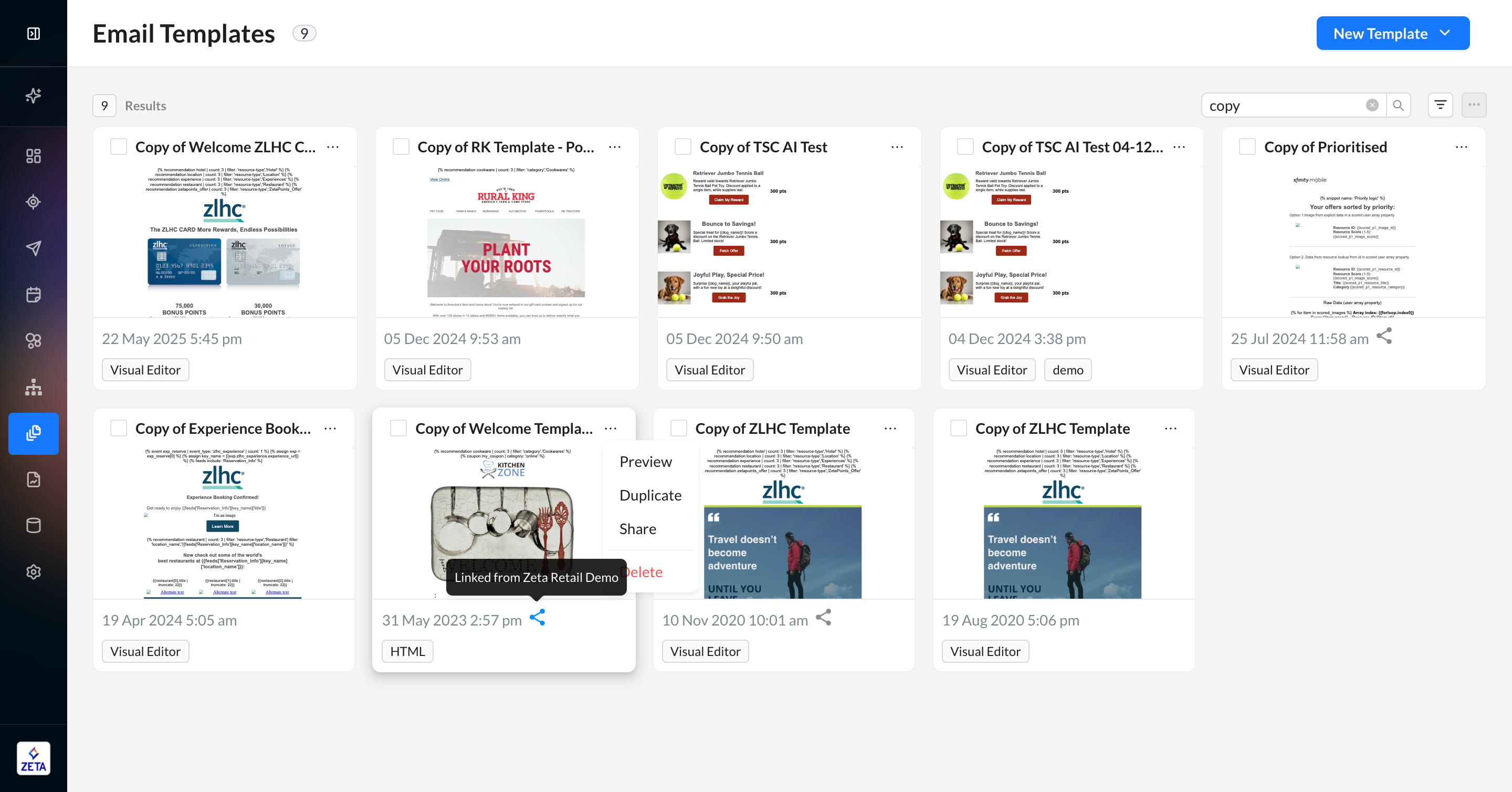Open the calendar icon in sidebar
1512x792 pixels.
34,294
